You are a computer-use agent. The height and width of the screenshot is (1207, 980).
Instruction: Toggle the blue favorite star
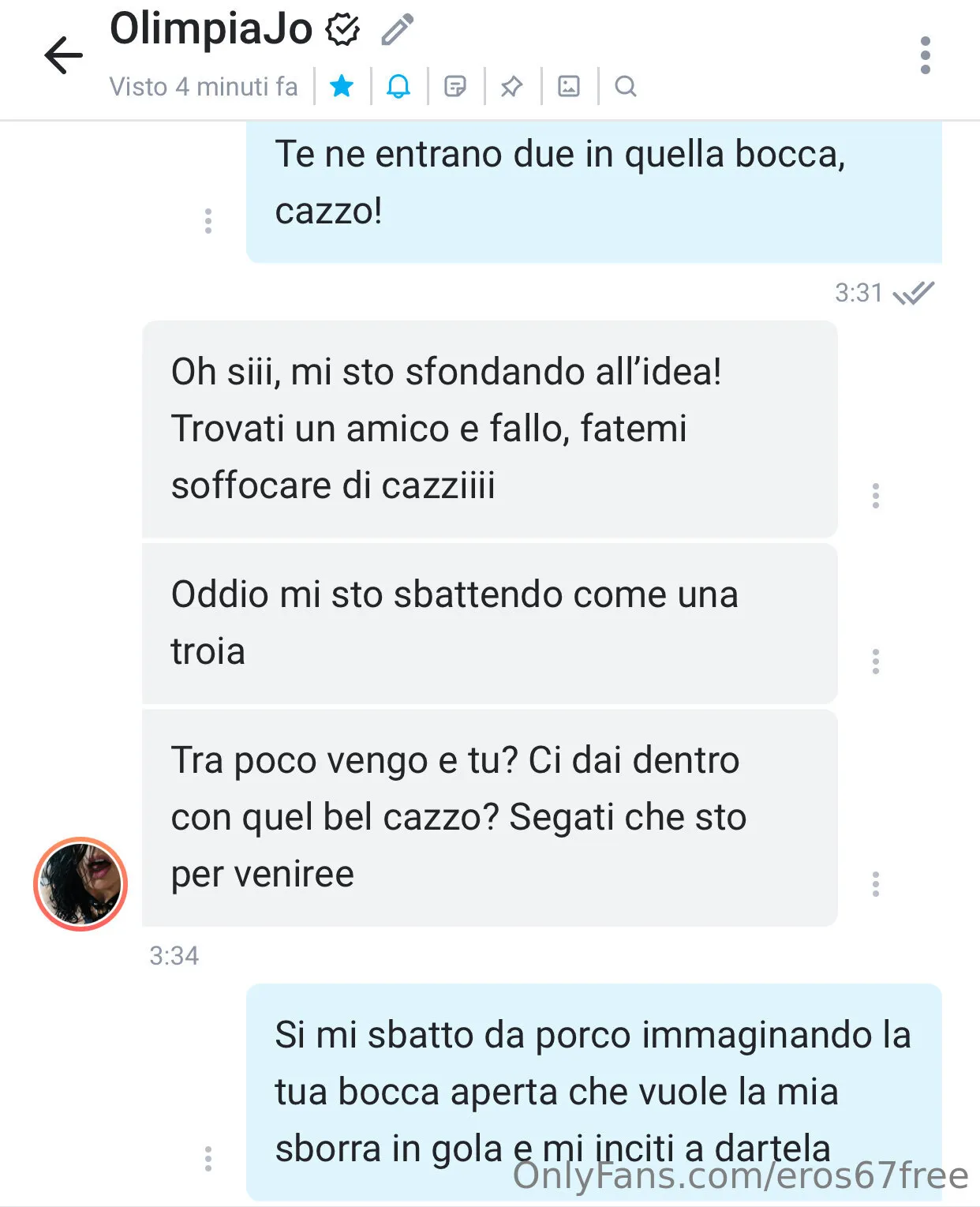coord(342,85)
